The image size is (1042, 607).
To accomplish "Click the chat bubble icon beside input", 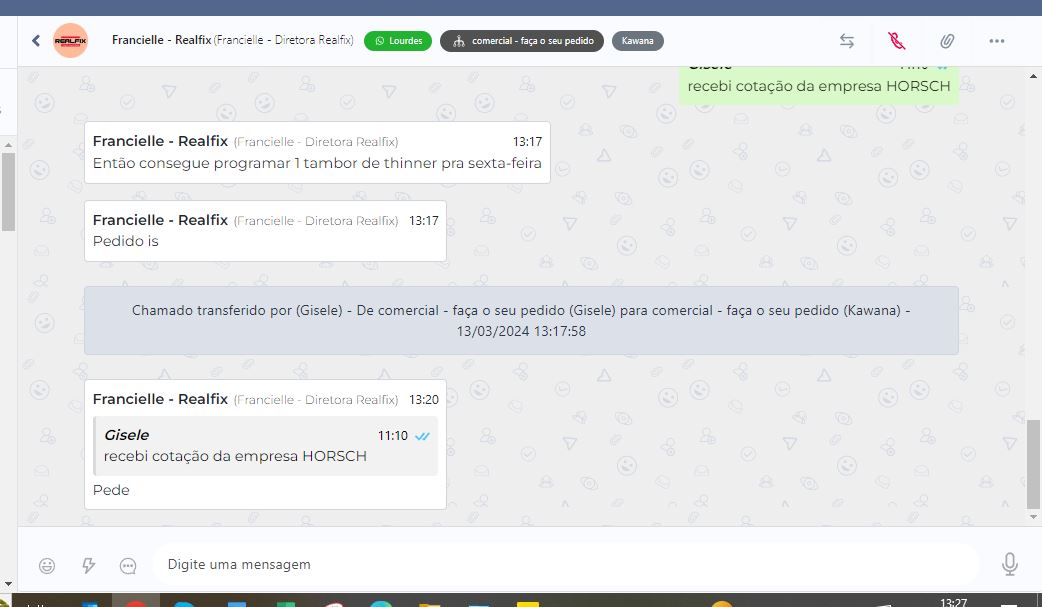I will 128,565.
